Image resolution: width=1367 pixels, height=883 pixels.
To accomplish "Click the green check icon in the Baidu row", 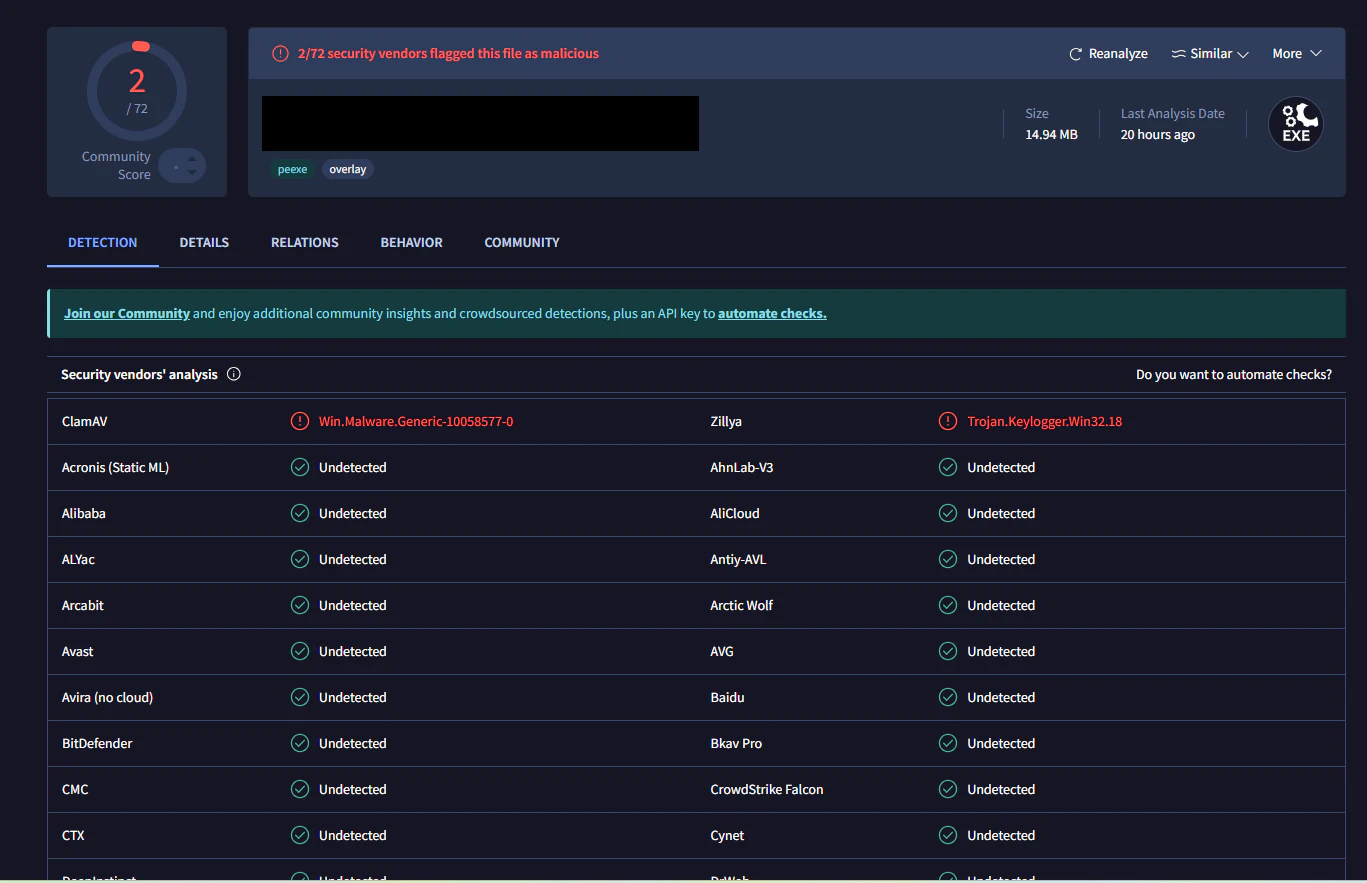I will pos(948,697).
